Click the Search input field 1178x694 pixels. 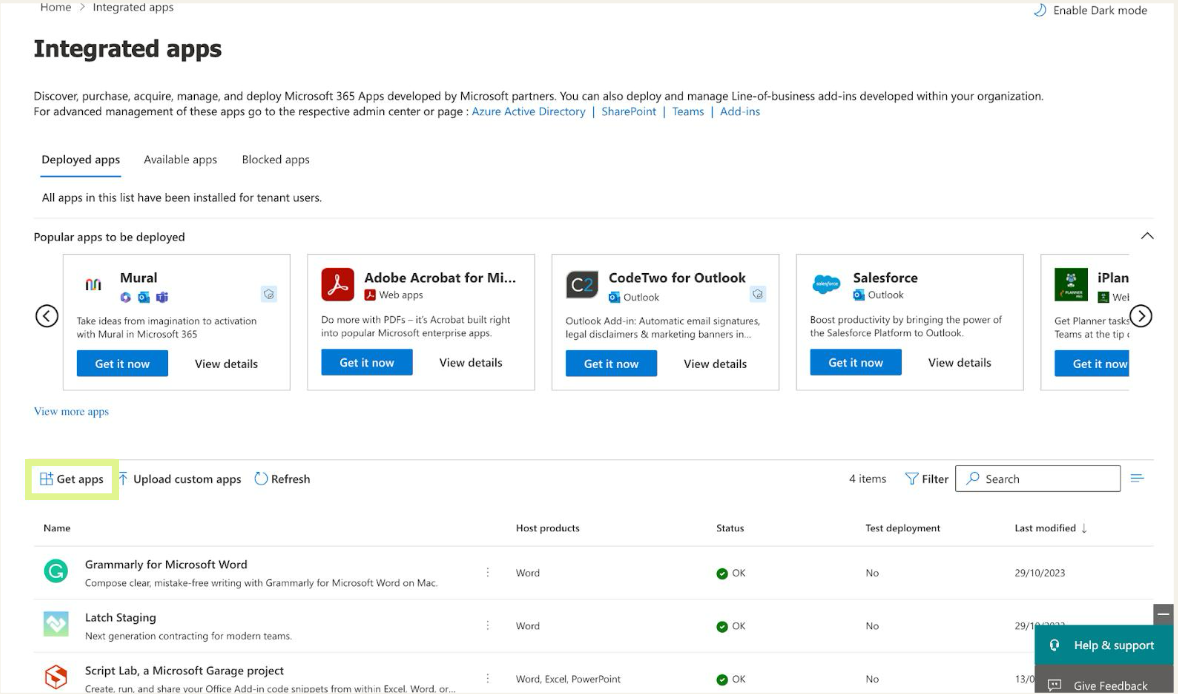(x=1045, y=479)
